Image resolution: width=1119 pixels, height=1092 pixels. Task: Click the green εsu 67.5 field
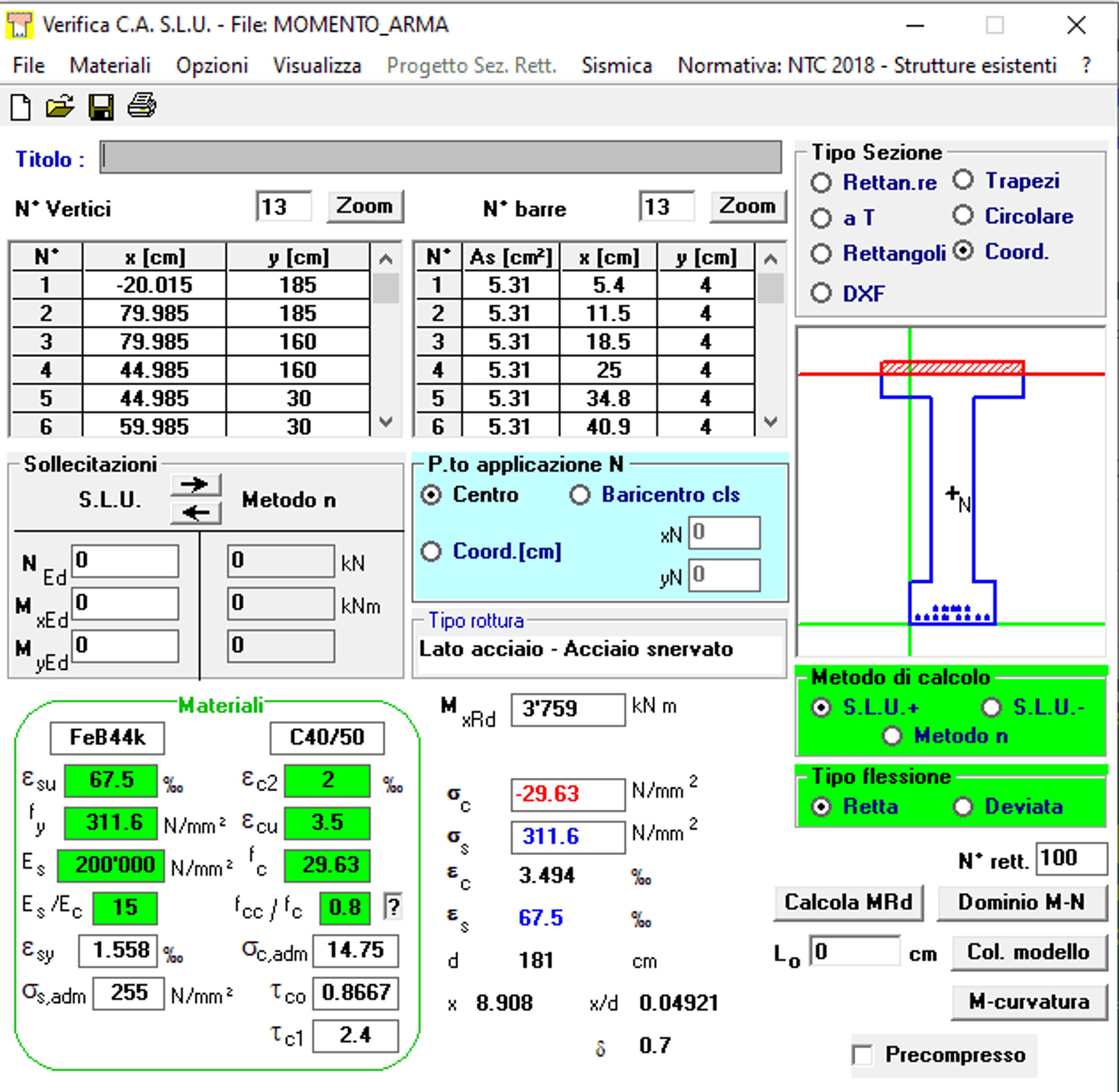pyautogui.click(x=111, y=781)
